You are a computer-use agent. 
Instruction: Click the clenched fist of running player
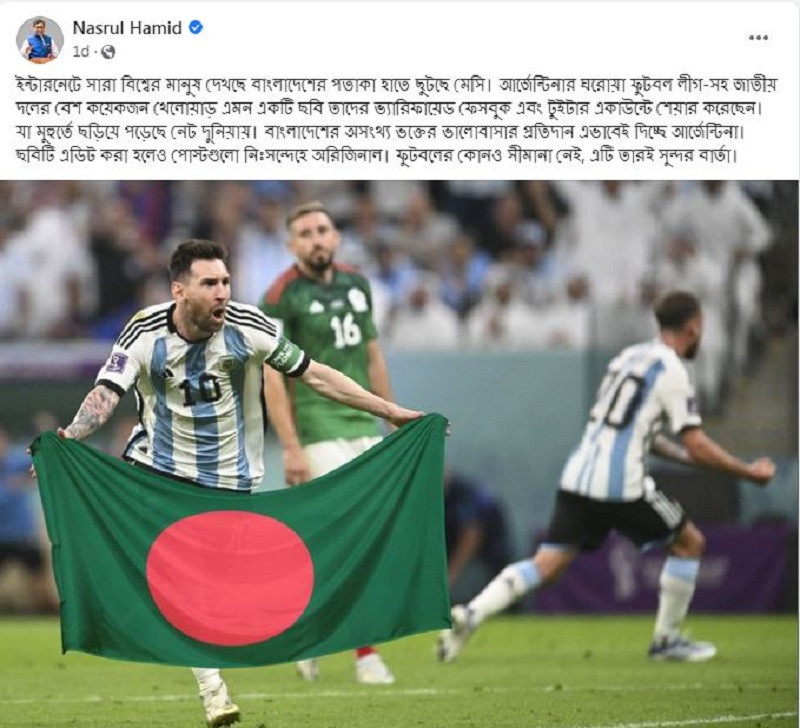pos(761,469)
